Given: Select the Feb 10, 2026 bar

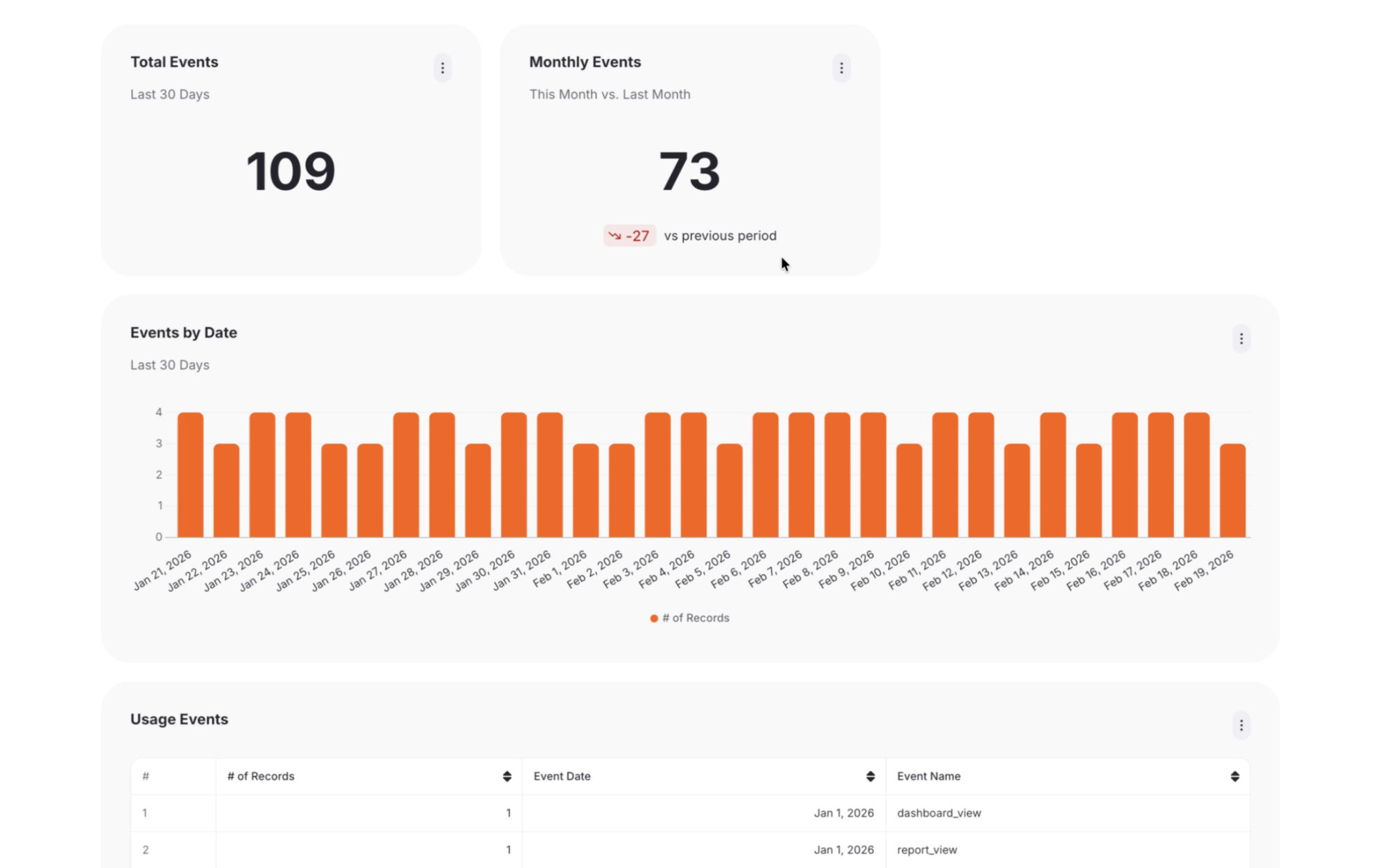Looking at the screenshot, I should pyautogui.click(x=909, y=490).
